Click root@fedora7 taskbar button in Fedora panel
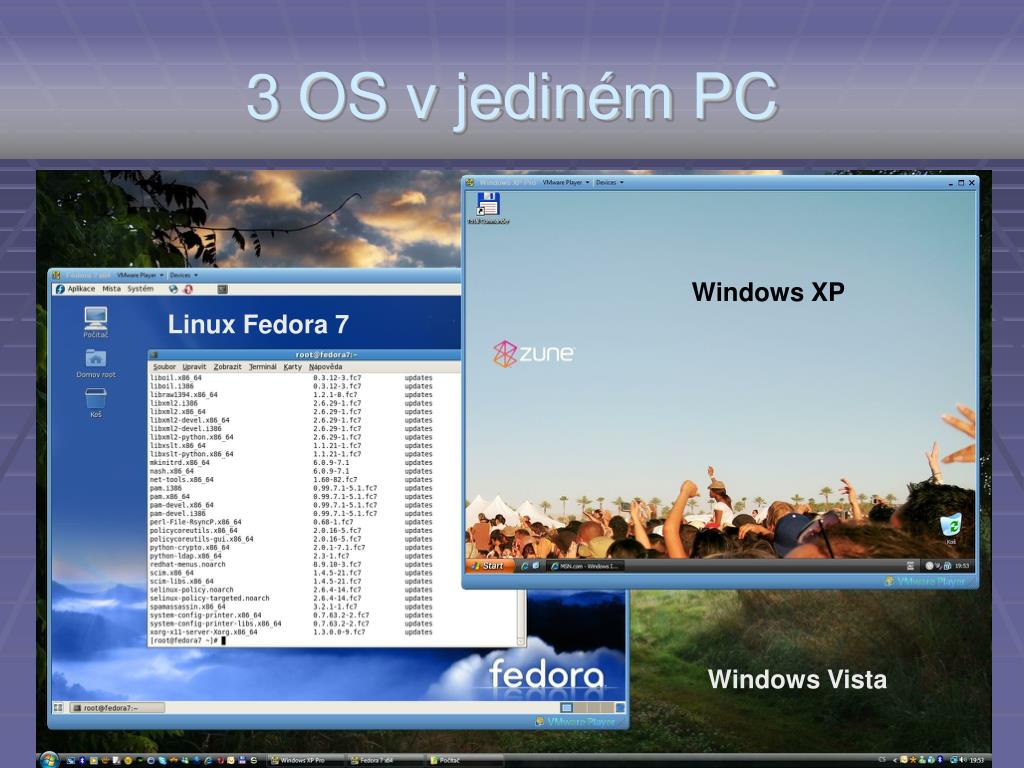Viewport: 1024px width, 768px height. click(117, 708)
